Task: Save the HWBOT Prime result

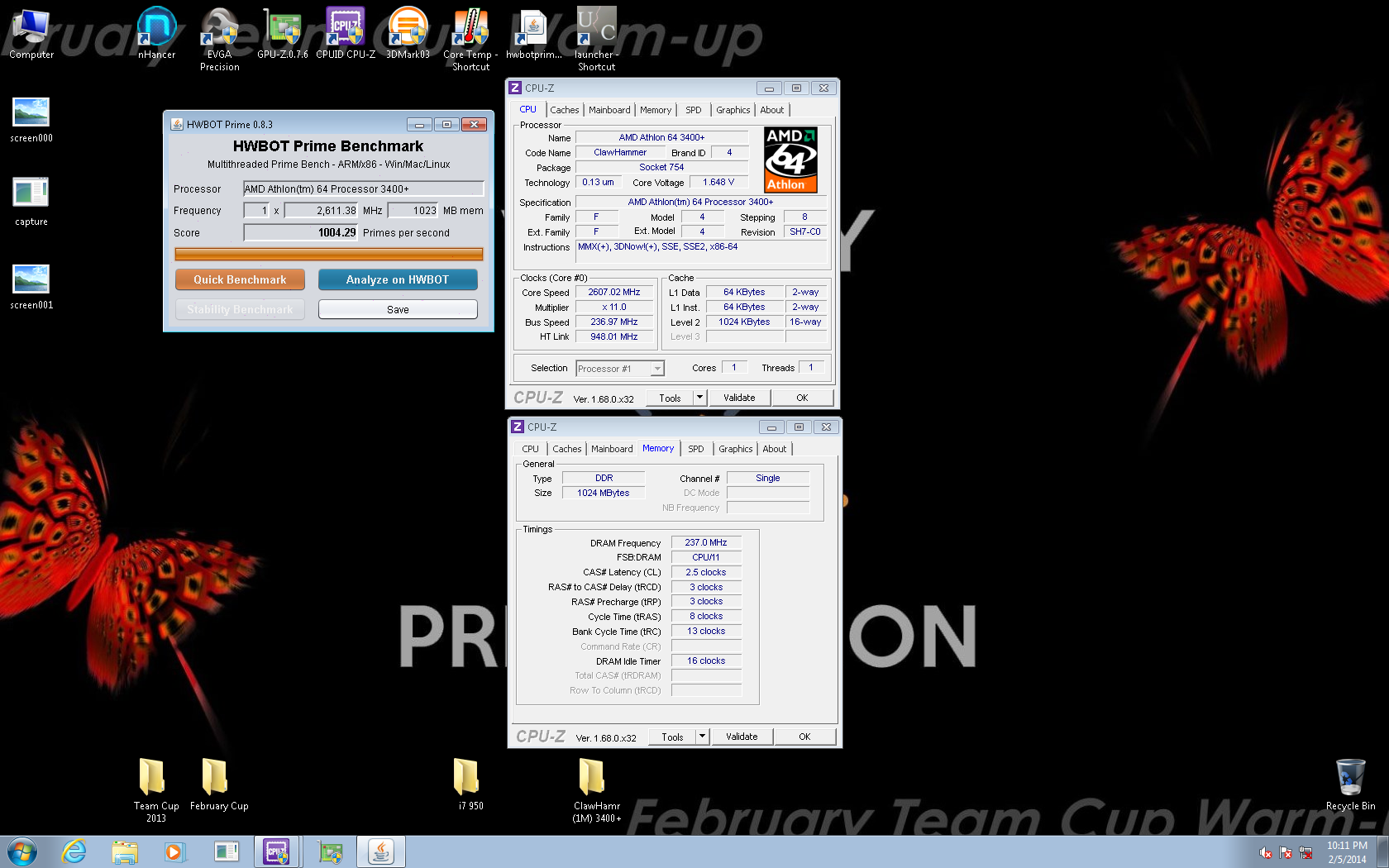Action: pyautogui.click(x=398, y=309)
